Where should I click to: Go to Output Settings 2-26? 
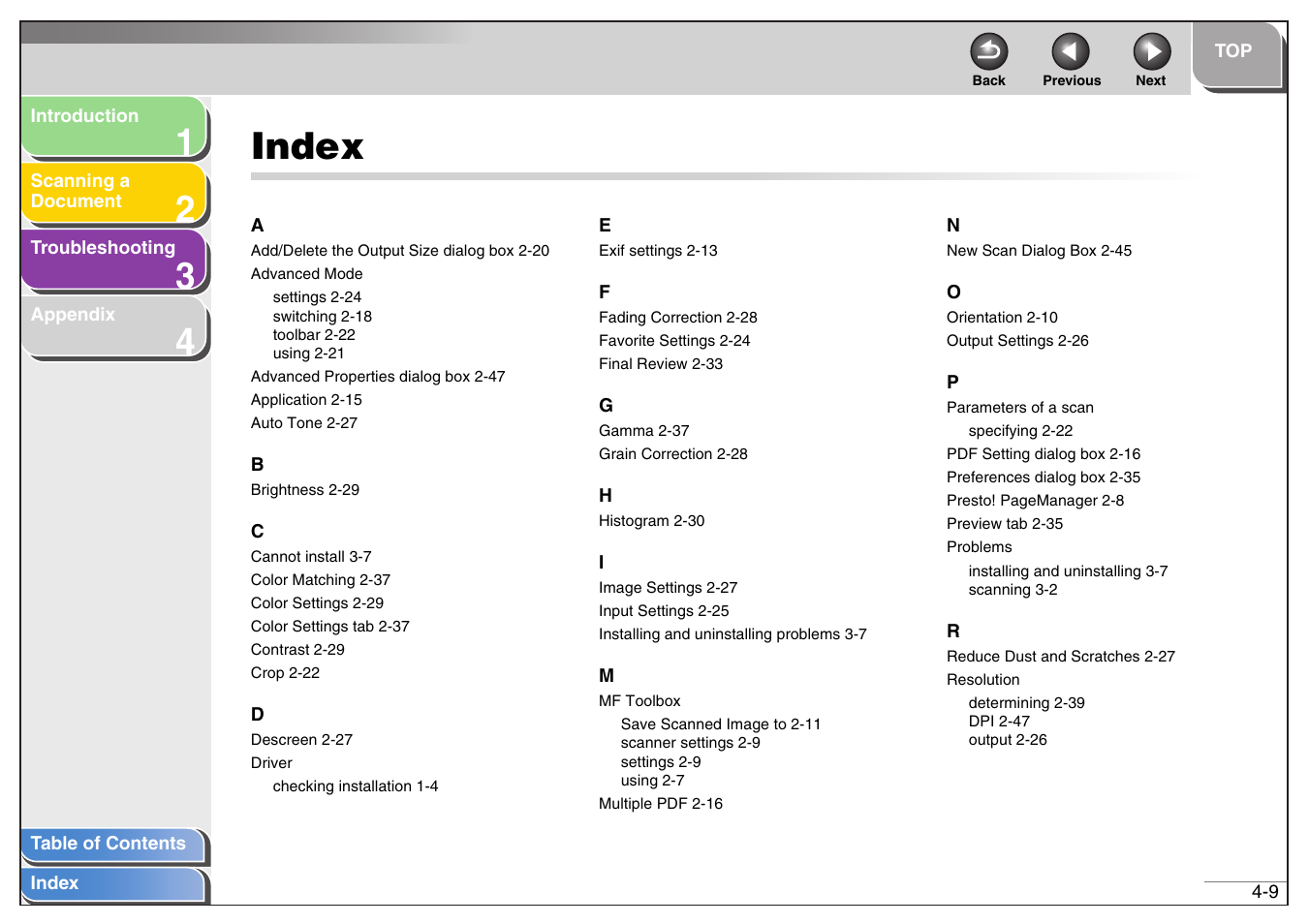[x=1017, y=341]
